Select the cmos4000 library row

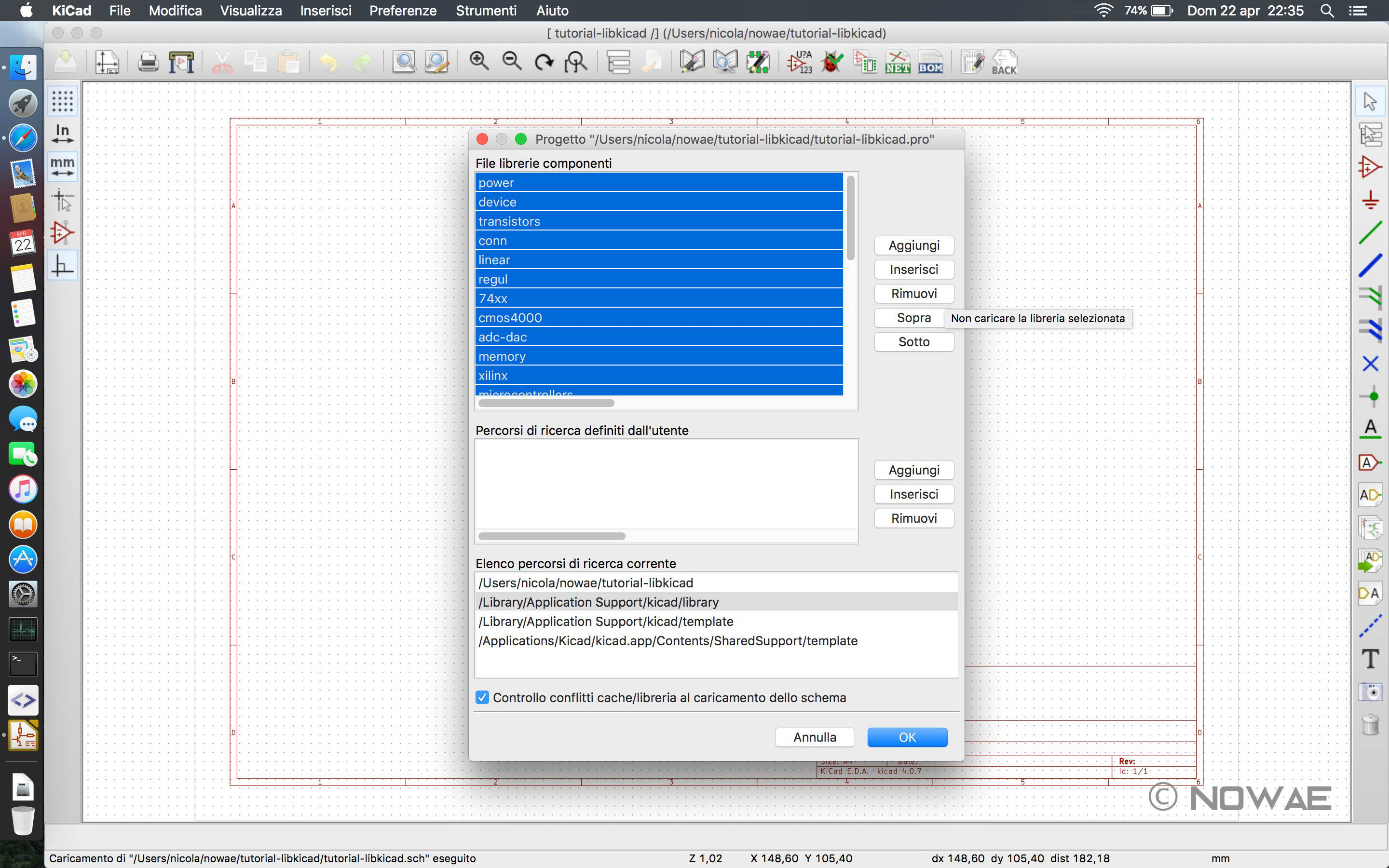[659, 317]
